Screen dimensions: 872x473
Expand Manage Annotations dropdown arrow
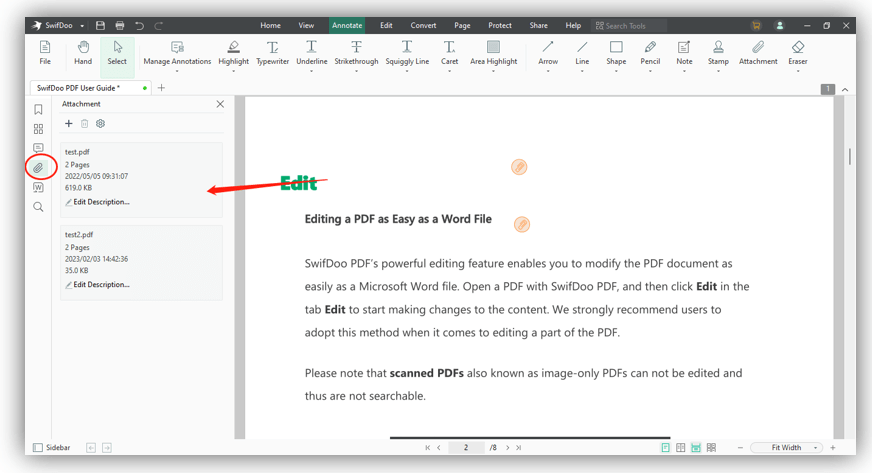[177, 71]
